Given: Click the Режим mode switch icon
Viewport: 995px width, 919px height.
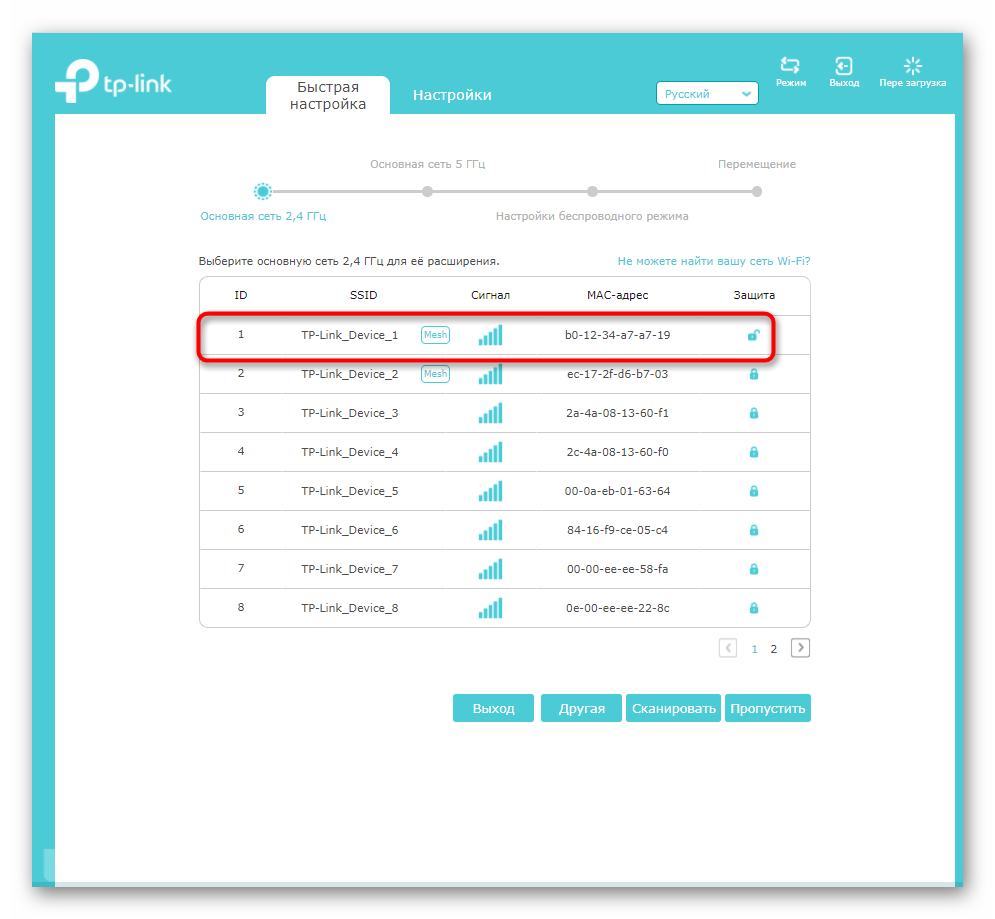Looking at the screenshot, I should coord(790,65).
